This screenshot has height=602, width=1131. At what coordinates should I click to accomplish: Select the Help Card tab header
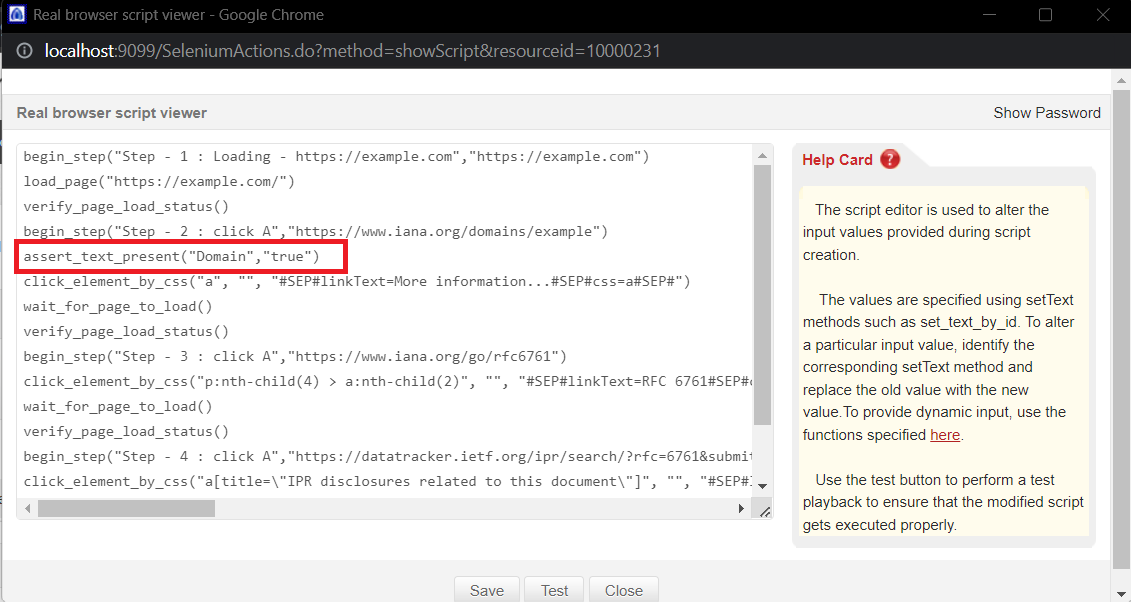pyautogui.click(x=838, y=160)
